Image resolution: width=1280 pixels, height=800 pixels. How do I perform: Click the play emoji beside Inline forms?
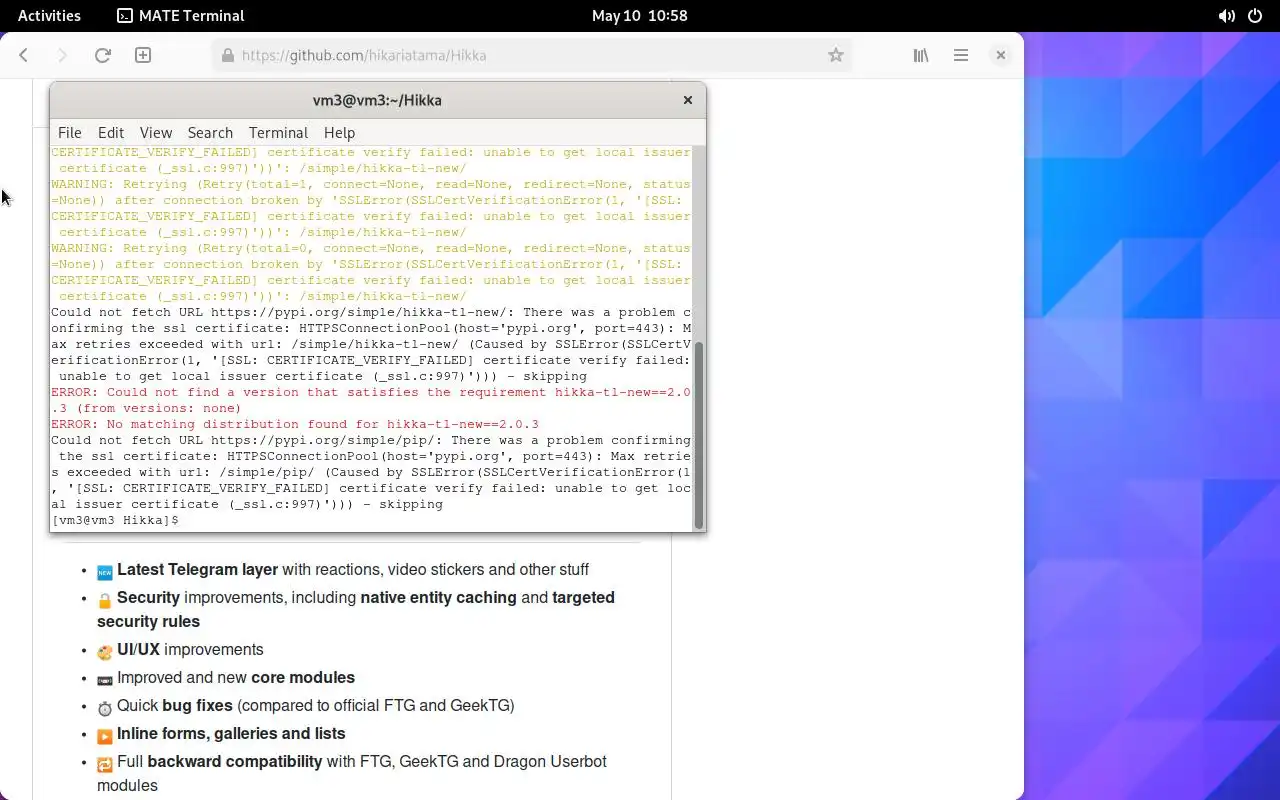pyautogui.click(x=105, y=736)
